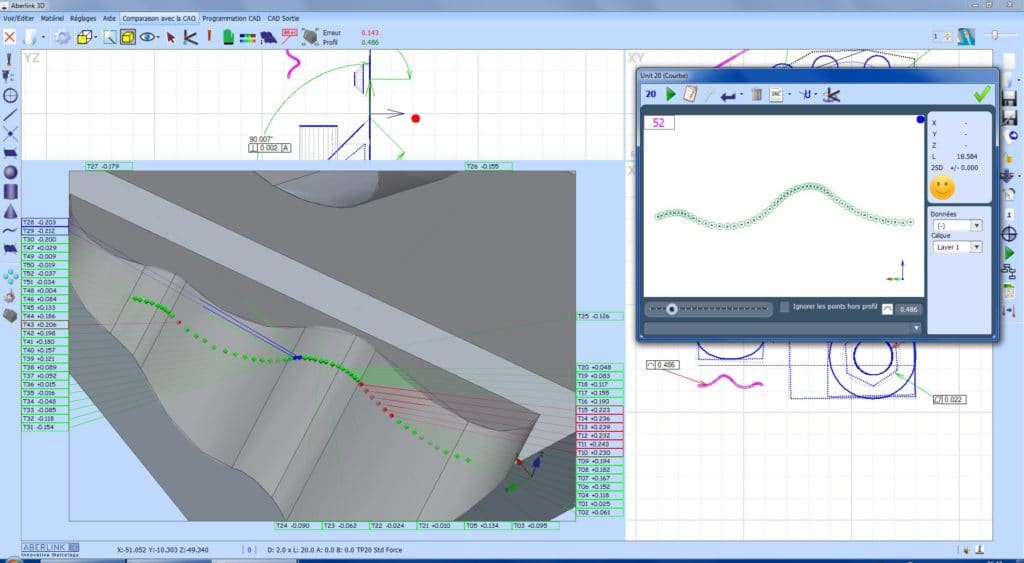
Task: Click the save floppy disk icon on right sidebar
Action: (x=1009, y=99)
